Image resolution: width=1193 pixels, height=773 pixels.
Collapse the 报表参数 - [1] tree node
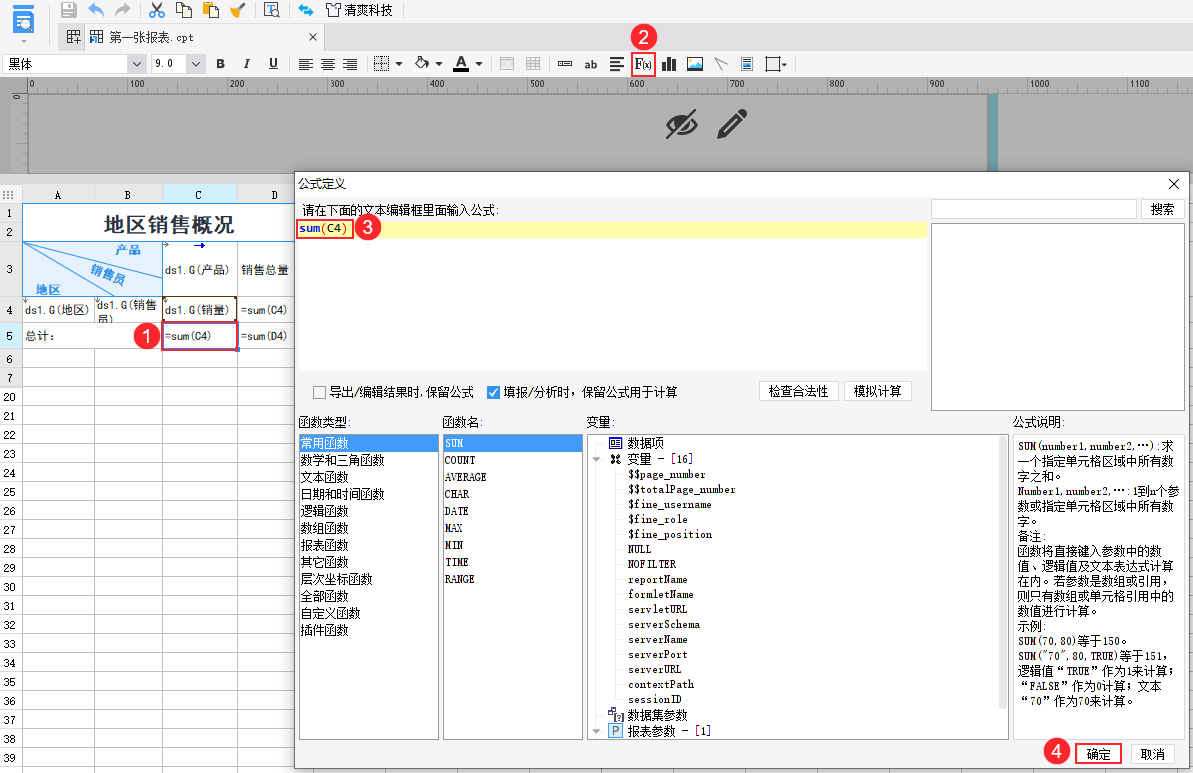(x=596, y=731)
